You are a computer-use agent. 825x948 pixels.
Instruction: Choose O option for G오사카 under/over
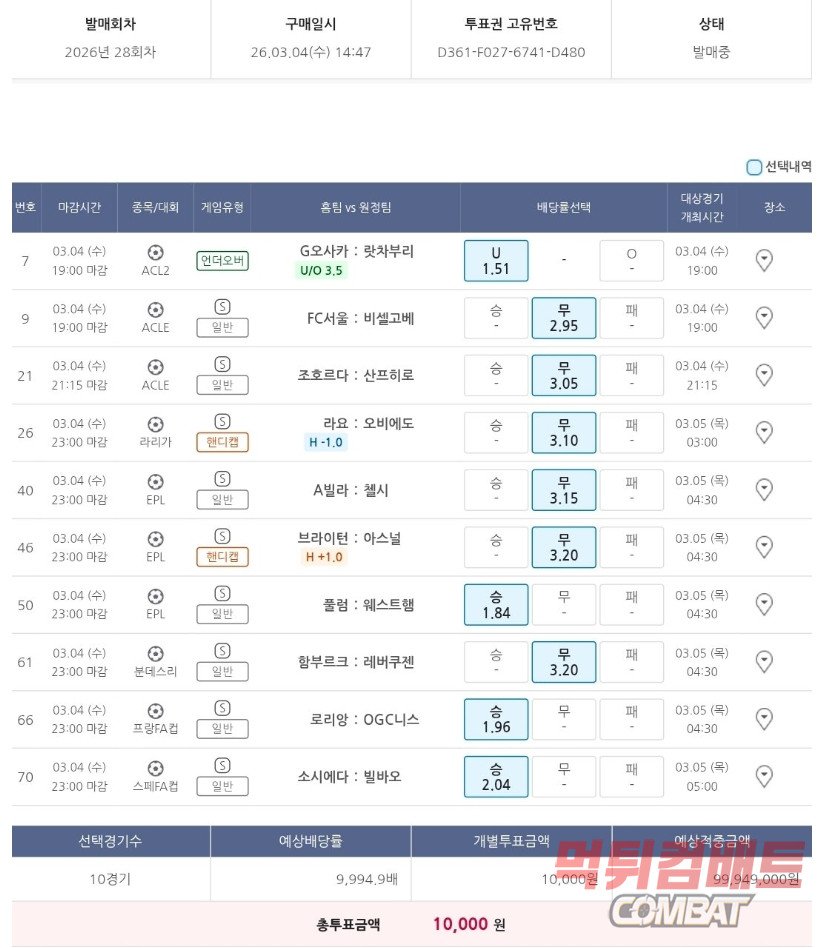click(631, 261)
